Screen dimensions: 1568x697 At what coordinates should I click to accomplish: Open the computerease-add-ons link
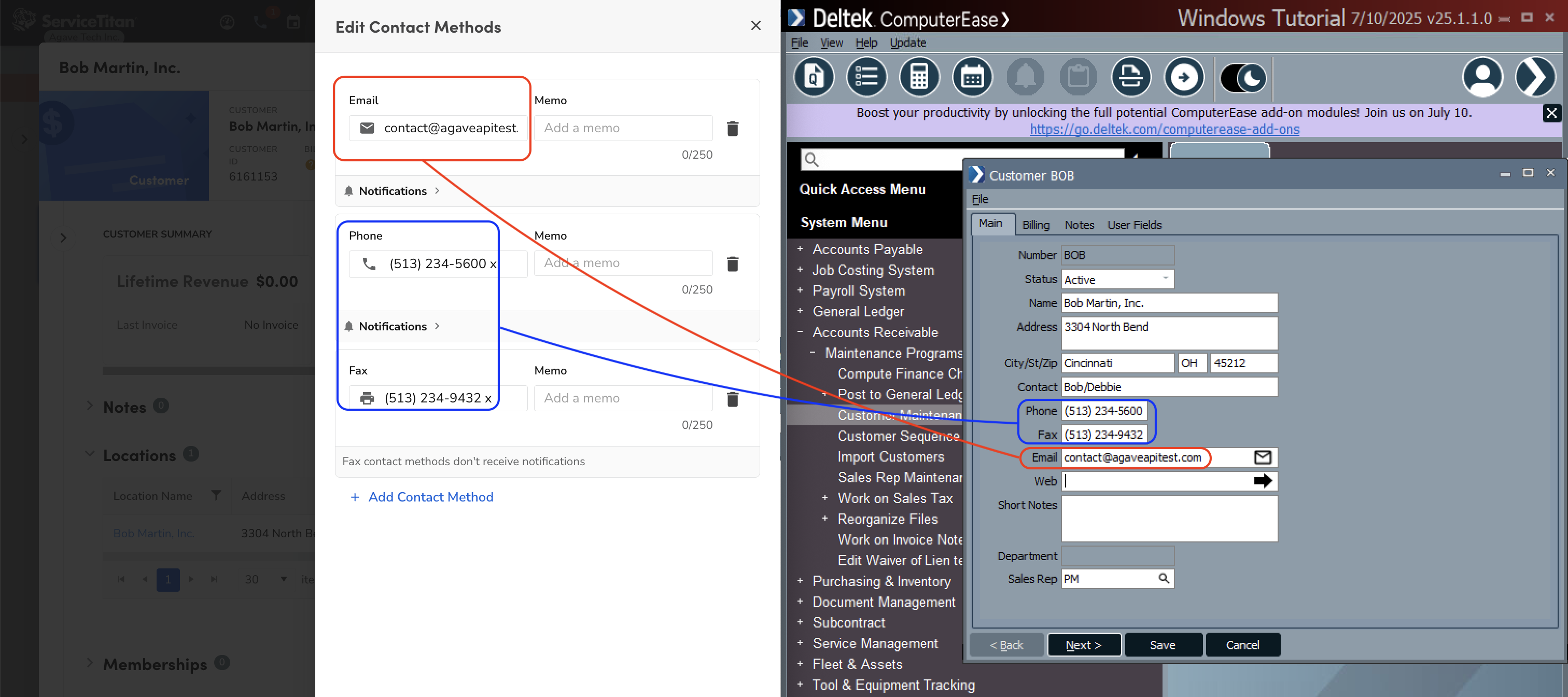click(x=1164, y=129)
